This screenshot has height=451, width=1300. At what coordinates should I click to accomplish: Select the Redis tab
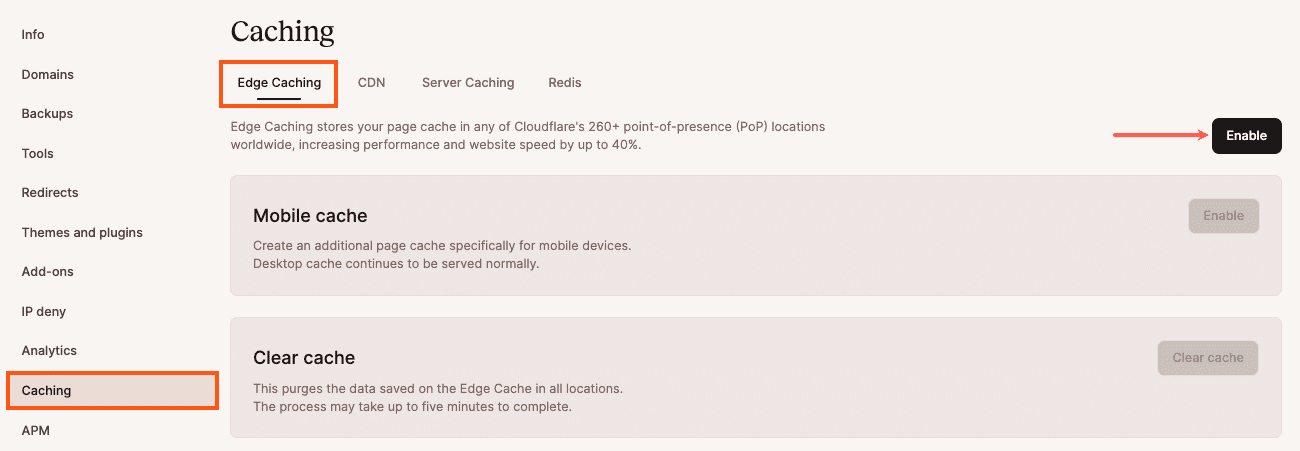coord(564,83)
